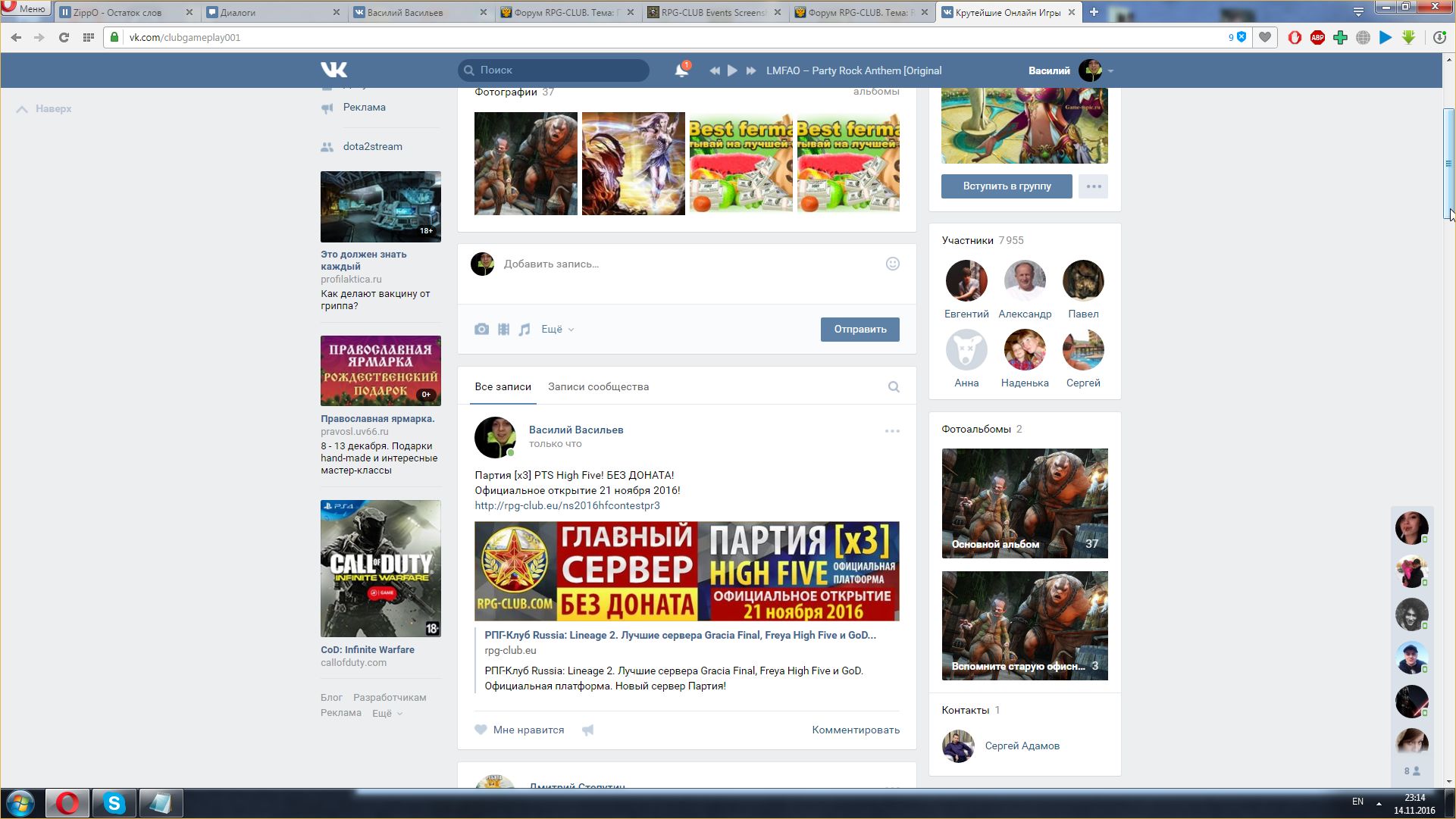Like the post with Мне нравится
Image resolution: width=1456 pixels, height=819 pixels.
tap(519, 730)
